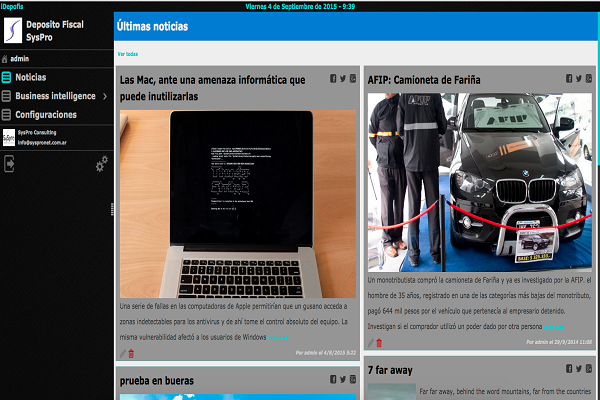This screenshot has height=400, width=600.
Task: Click the Business intelligence menu list icon
Action: pyautogui.click(x=6, y=96)
